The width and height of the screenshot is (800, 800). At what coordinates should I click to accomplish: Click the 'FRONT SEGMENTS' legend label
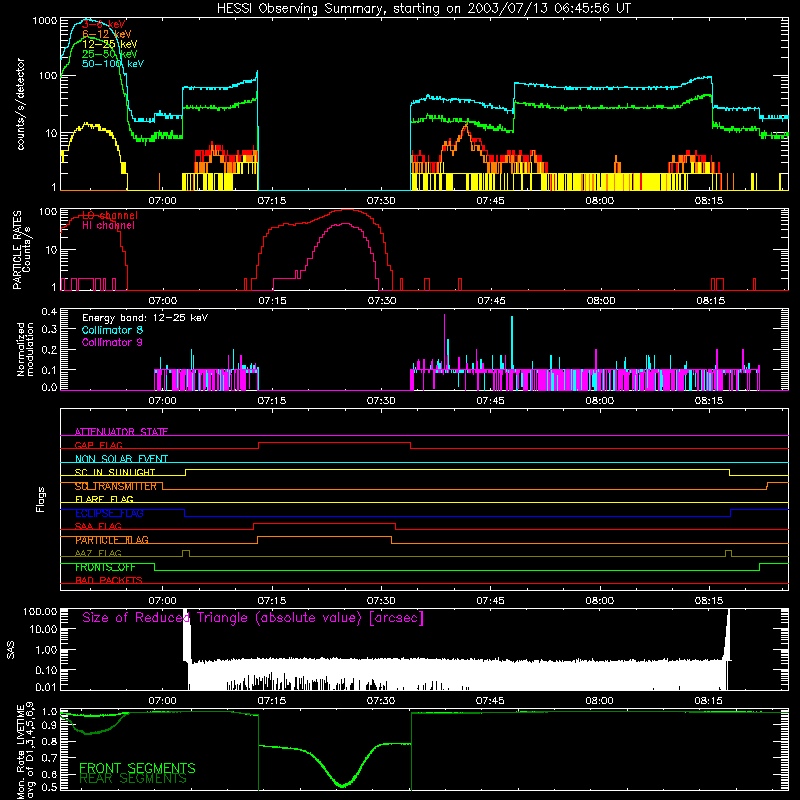137,768
